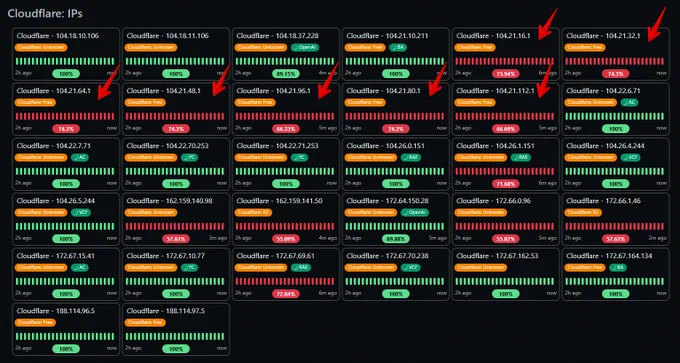Open the Cloudflare - 104.21.16.1 monitor title
This screenshot has height=363, width=680.
pyautogui.click(x=493, y=36)
